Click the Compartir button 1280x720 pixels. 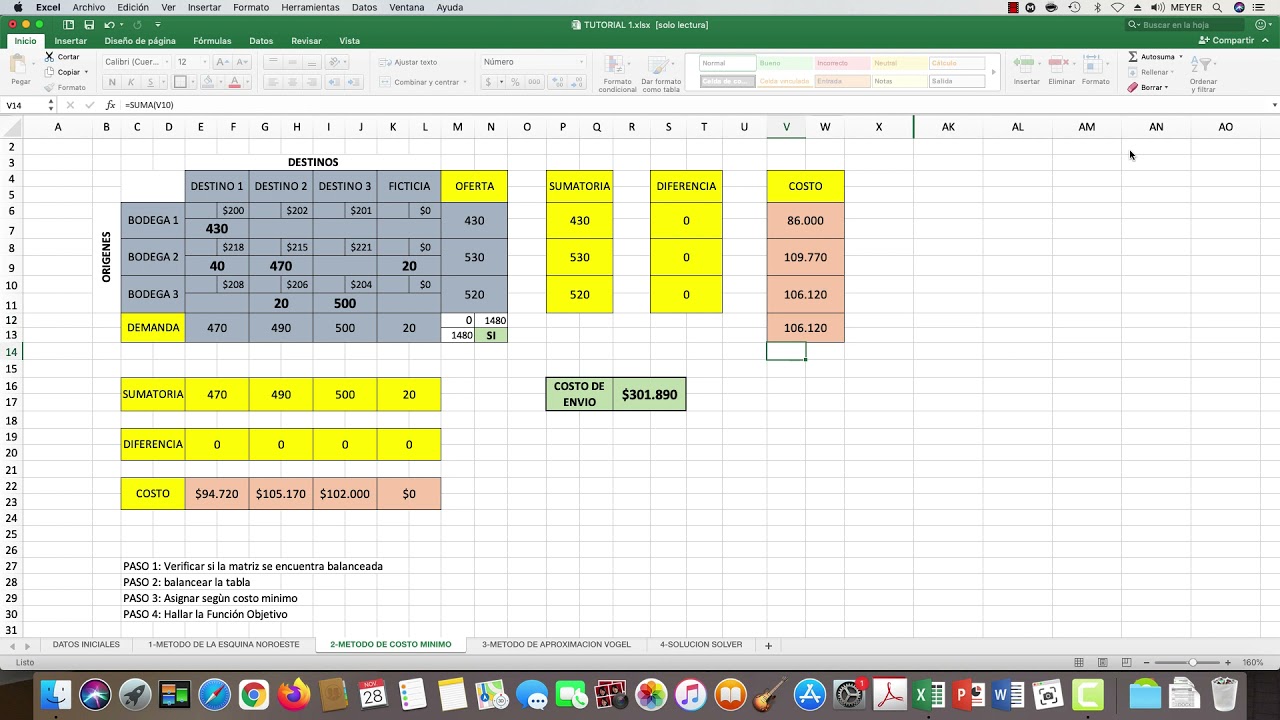coord(1227,41)
